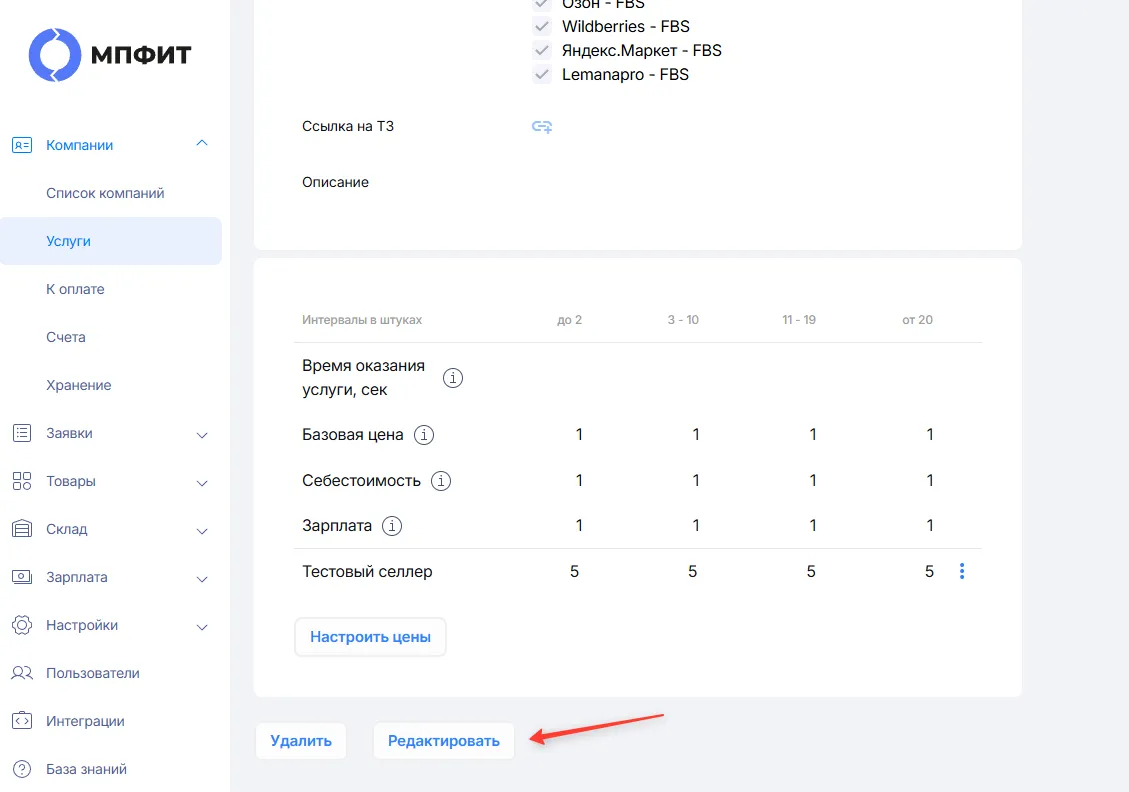The height and width of the screenshot is (792, 1129).
Task: Expand the Заявки sidebar section
Action: click(x=202, y=435)
